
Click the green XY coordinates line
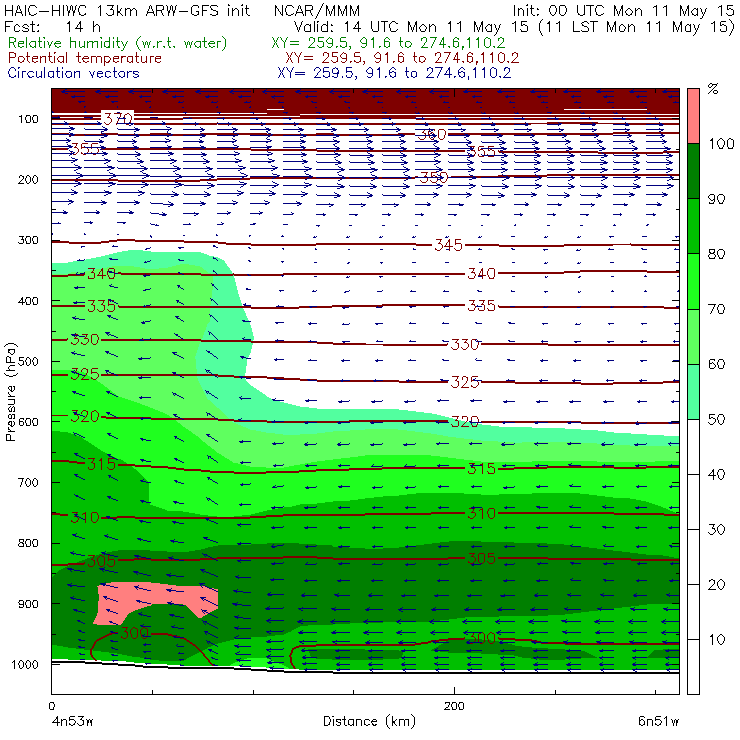[x=388, y=43]
